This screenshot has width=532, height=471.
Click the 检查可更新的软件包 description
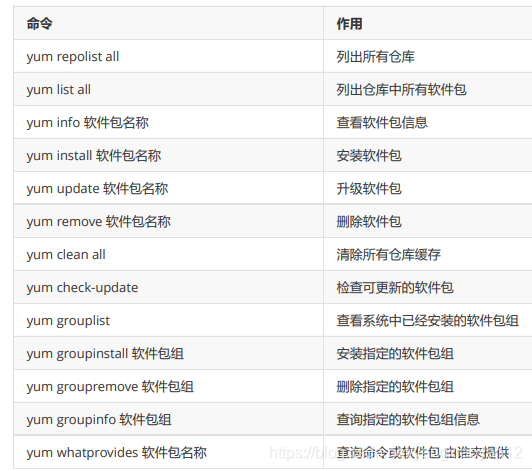(428, 287)
